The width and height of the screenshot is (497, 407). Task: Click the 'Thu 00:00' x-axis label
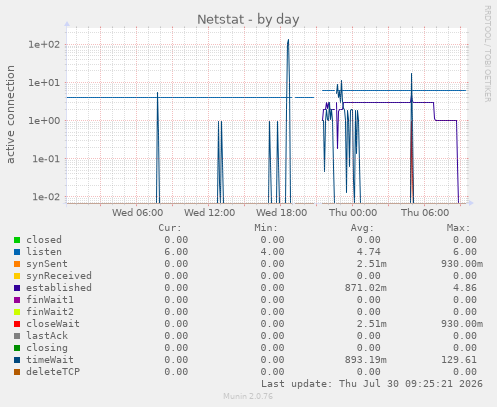point(353,213)
